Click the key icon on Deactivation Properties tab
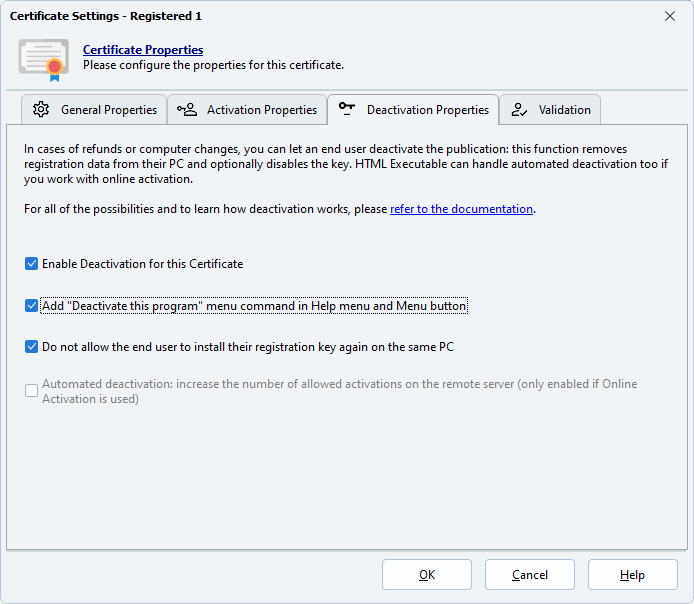 tap(347, 109)
